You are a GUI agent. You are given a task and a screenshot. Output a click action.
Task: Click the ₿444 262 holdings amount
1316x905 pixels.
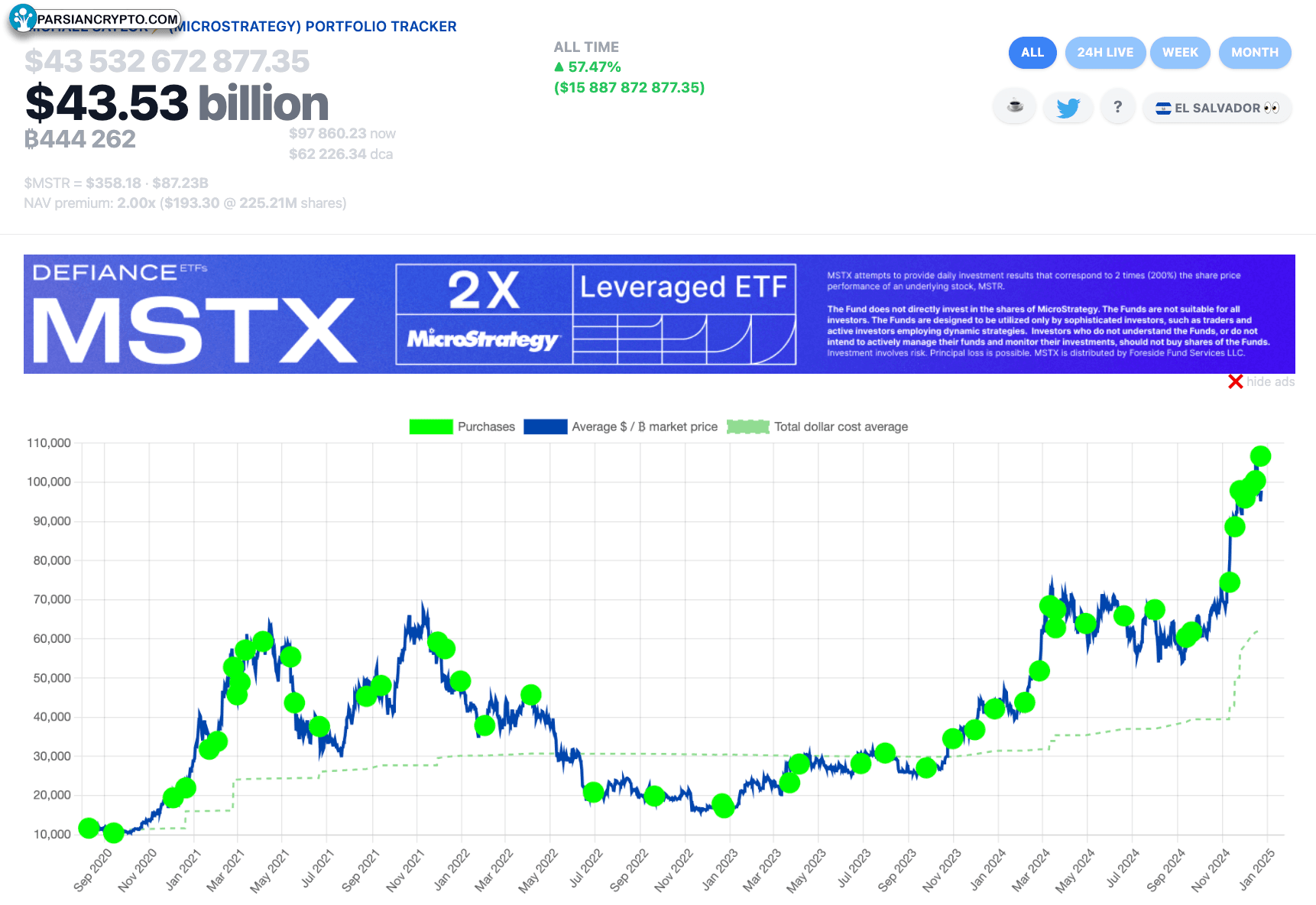pyautogui.click(x=80, y=139)
